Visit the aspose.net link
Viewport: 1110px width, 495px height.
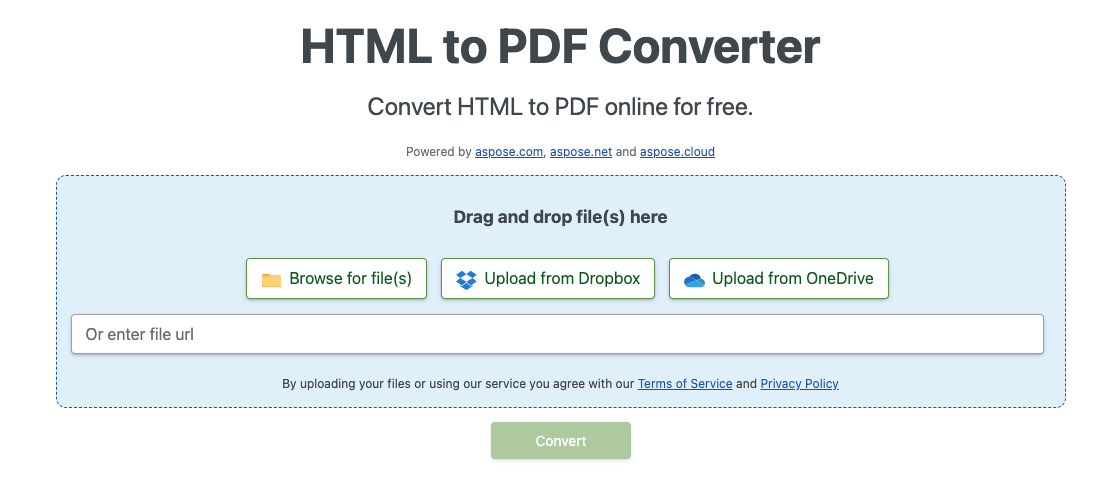click(x=581, y=152)
